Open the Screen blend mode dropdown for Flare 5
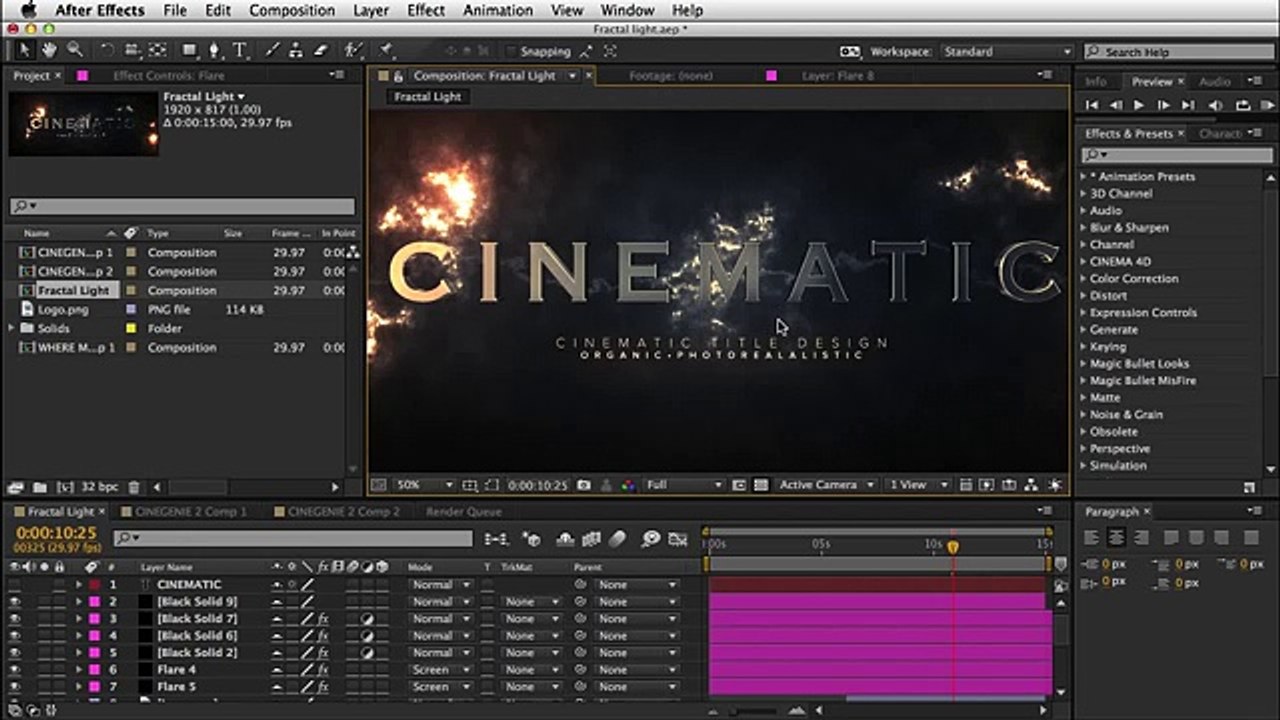Screen dimensions: 1280x720 pos(440,687)
